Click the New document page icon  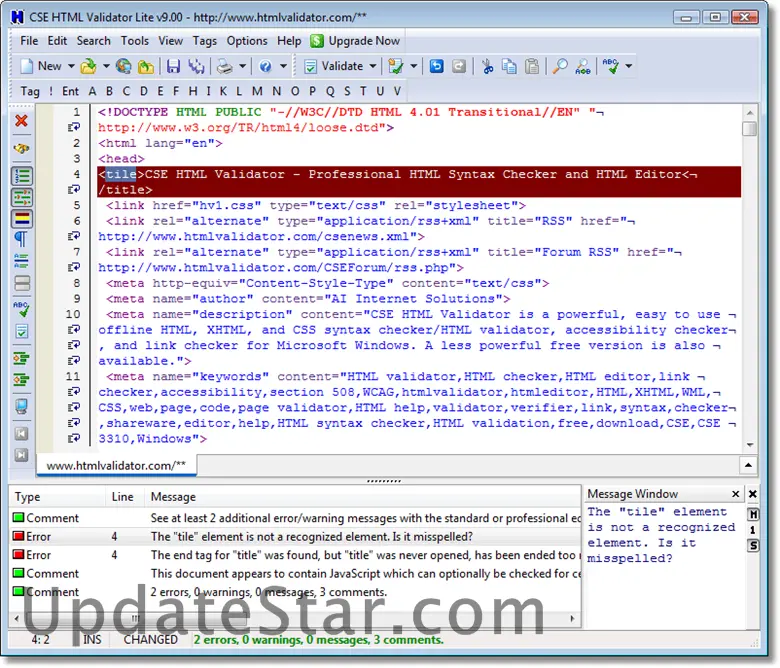tap(27, 66)
